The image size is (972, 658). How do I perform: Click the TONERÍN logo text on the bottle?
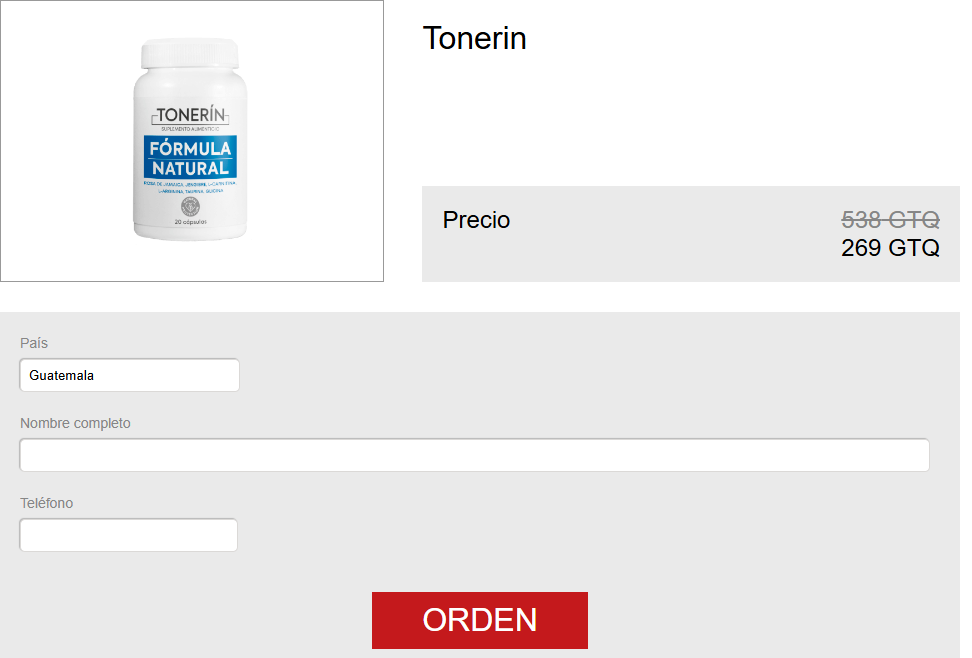(x=190, y=115)
